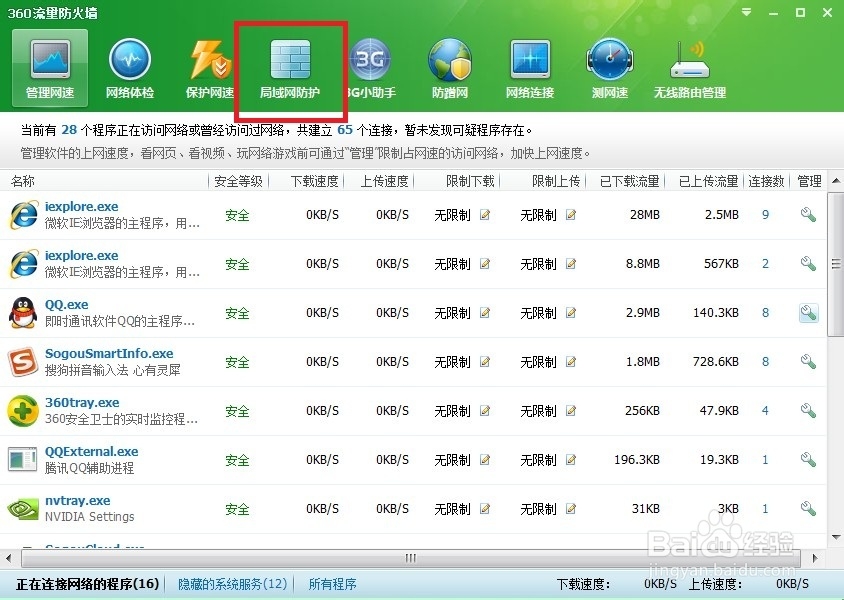Open manage wrench for SogouSmartInfo.exe
The height and width of the screenshot is (600, 844).
[x=808, y=362]
